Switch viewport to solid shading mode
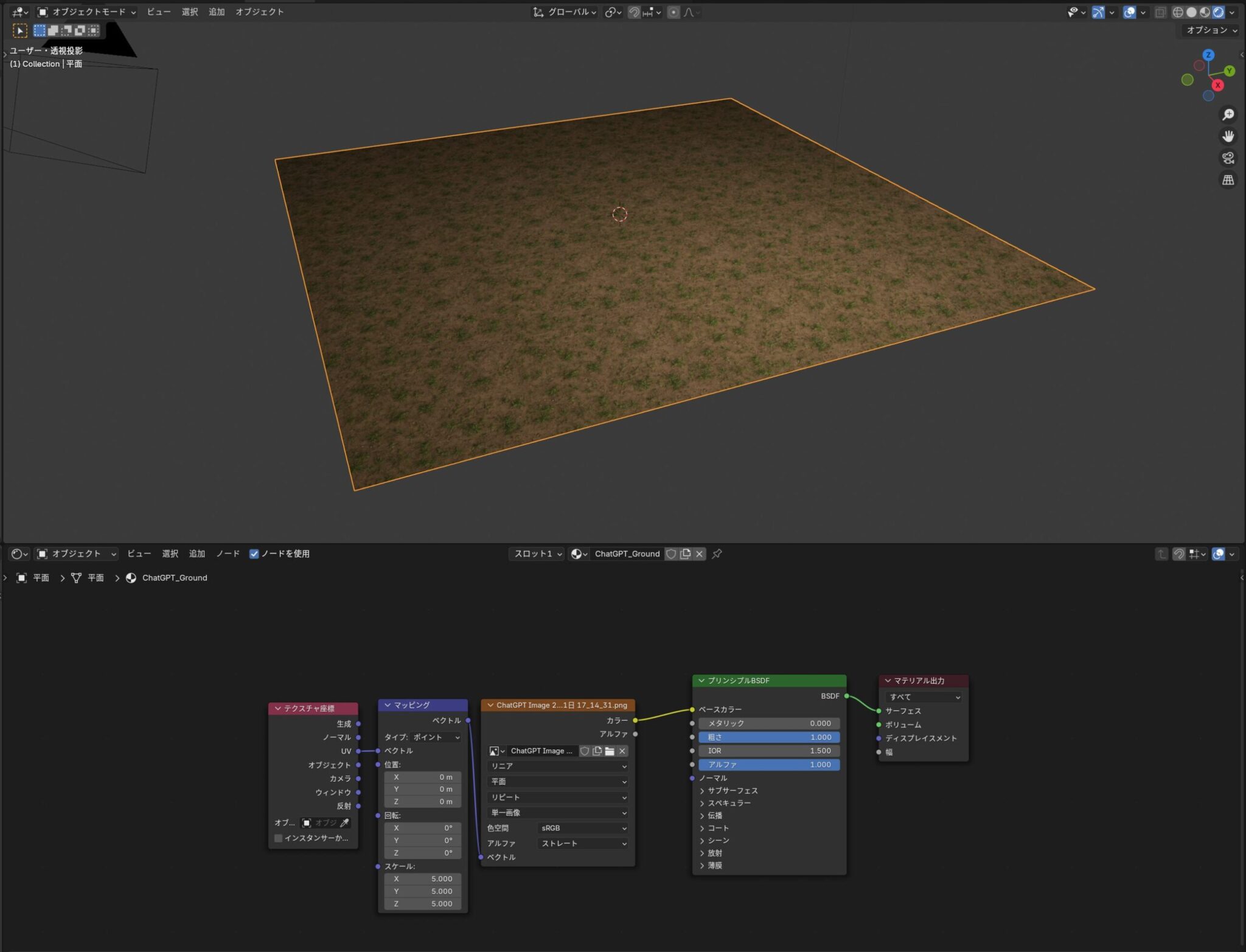The image size is (1246, 952). tap(1191, 12)
